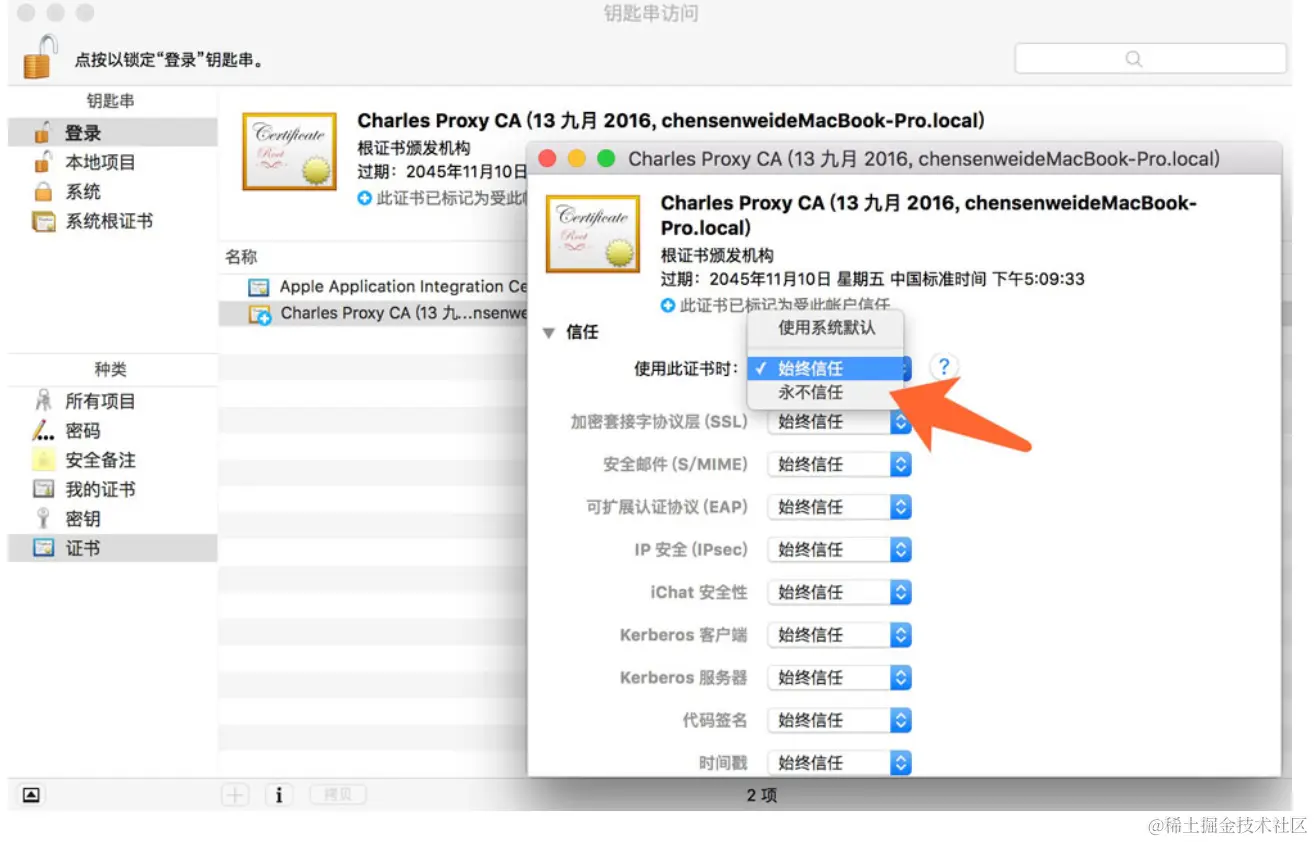Screen dimensions: 1314x842
Task: Click the certificate icon in the detail dialog
Action: point(593,234)
